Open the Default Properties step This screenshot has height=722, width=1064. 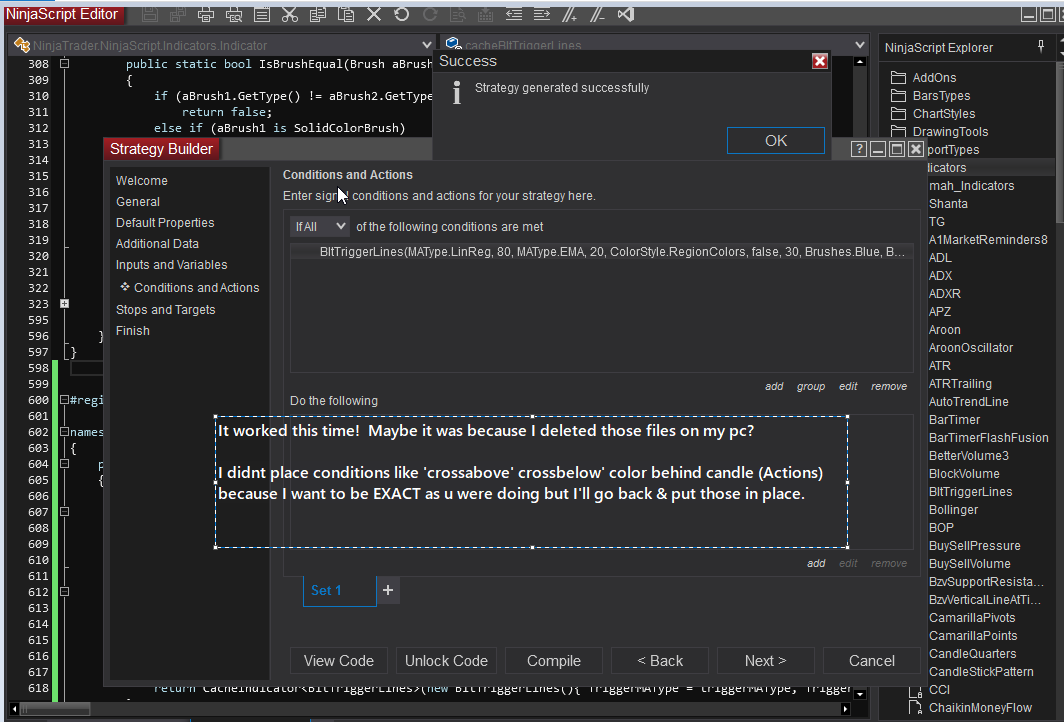[165, 223]
